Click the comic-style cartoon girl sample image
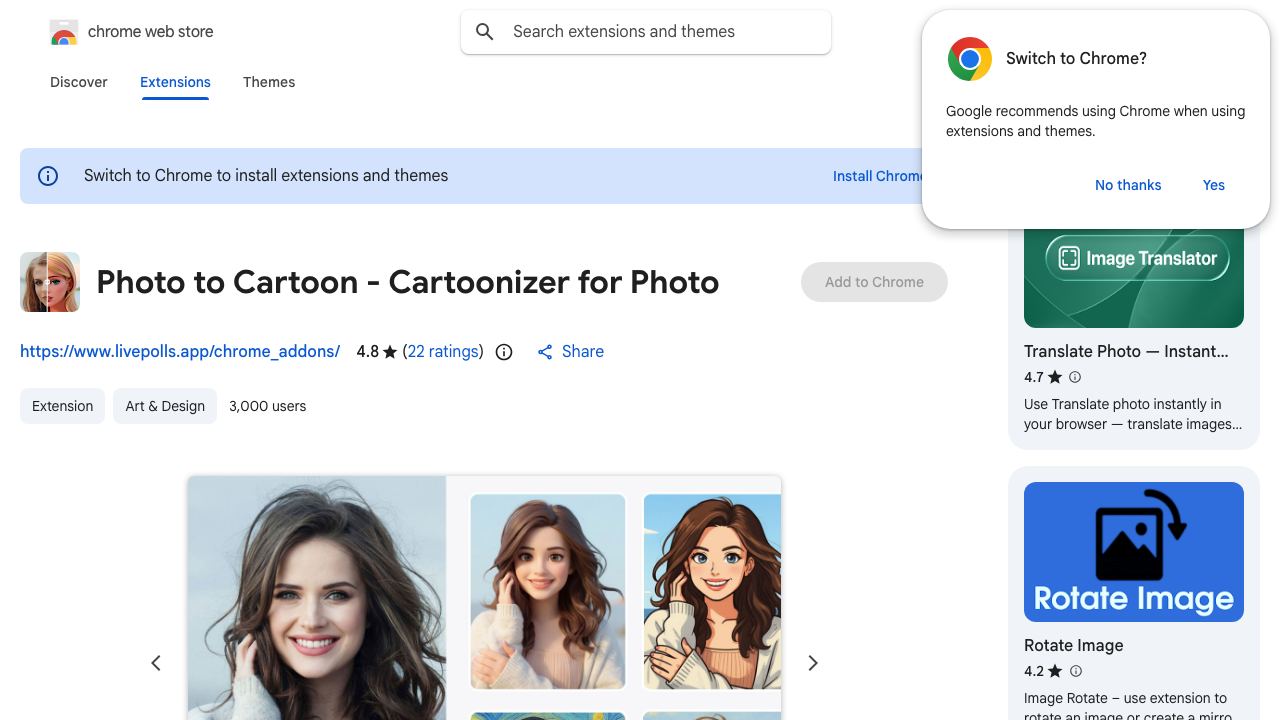1280x720 pixels. coord(712,592)
